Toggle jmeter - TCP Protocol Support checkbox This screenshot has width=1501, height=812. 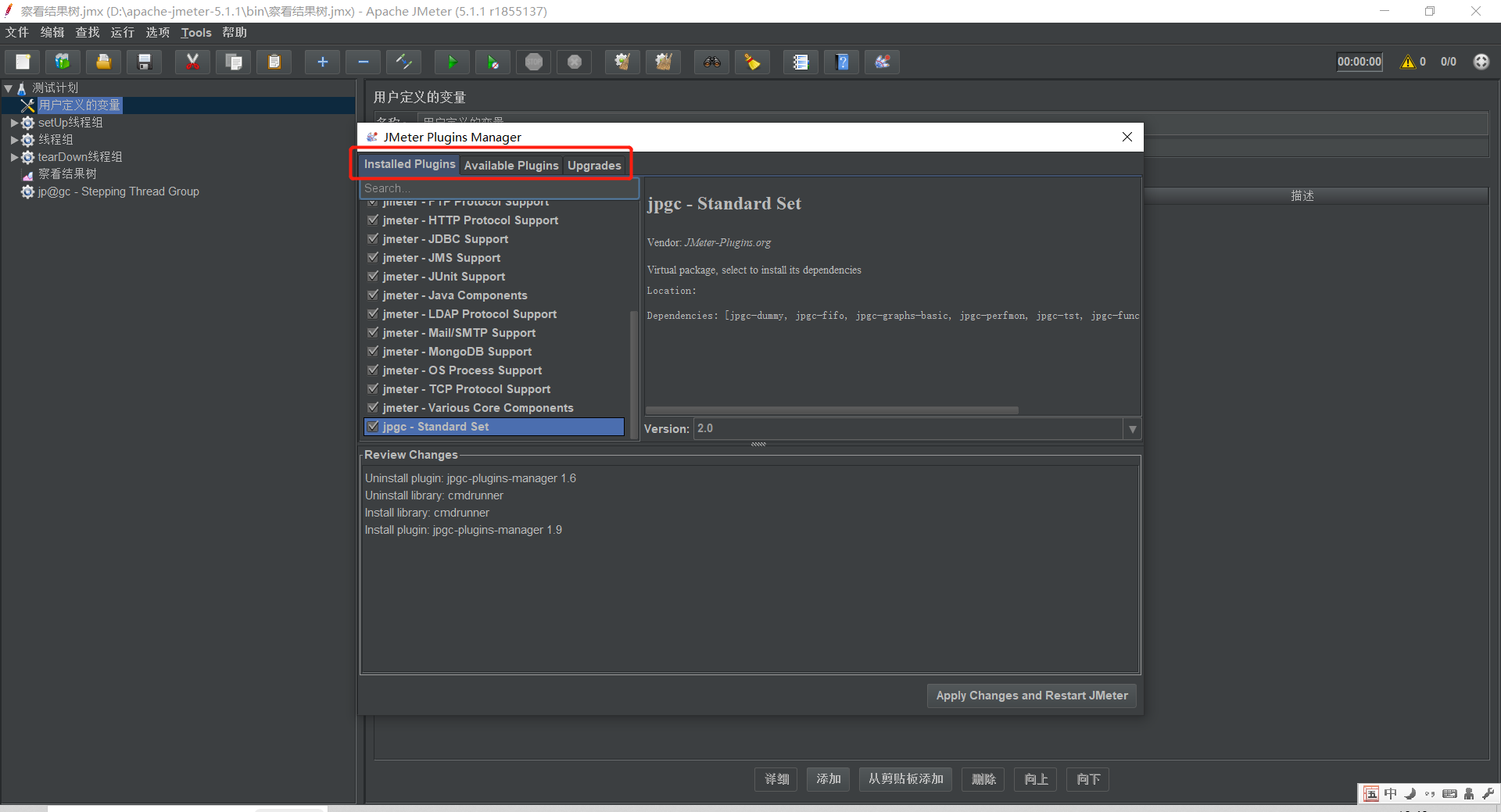pos(373,389)
